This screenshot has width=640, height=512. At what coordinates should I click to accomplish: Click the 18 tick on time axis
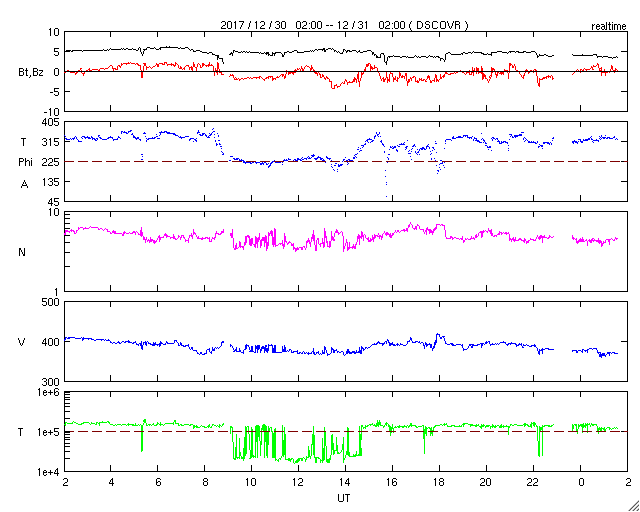click(x=439, y=483)
